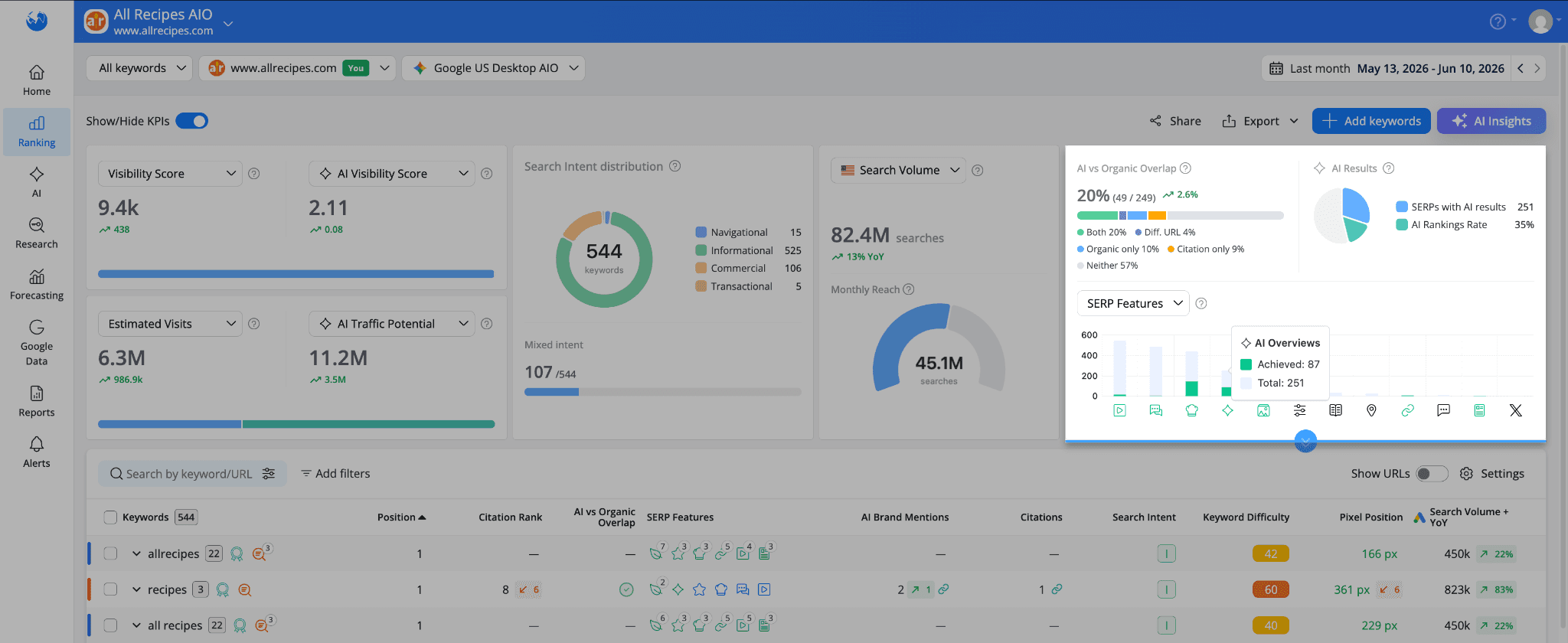The width and height of the screenshot is (1568, 643).
Task: Open the Search Volume dropdown
Action: pos(898,170)
